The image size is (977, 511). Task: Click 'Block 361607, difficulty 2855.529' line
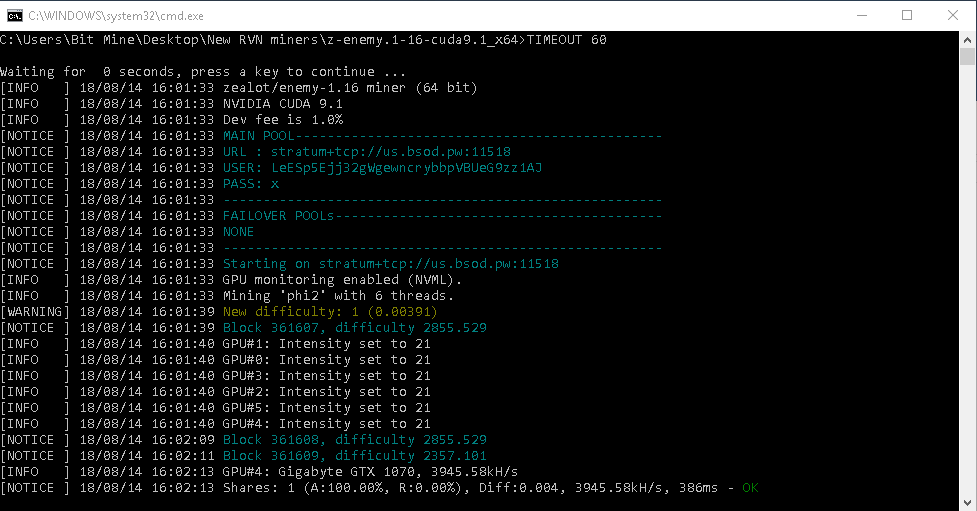coord(355,328)
